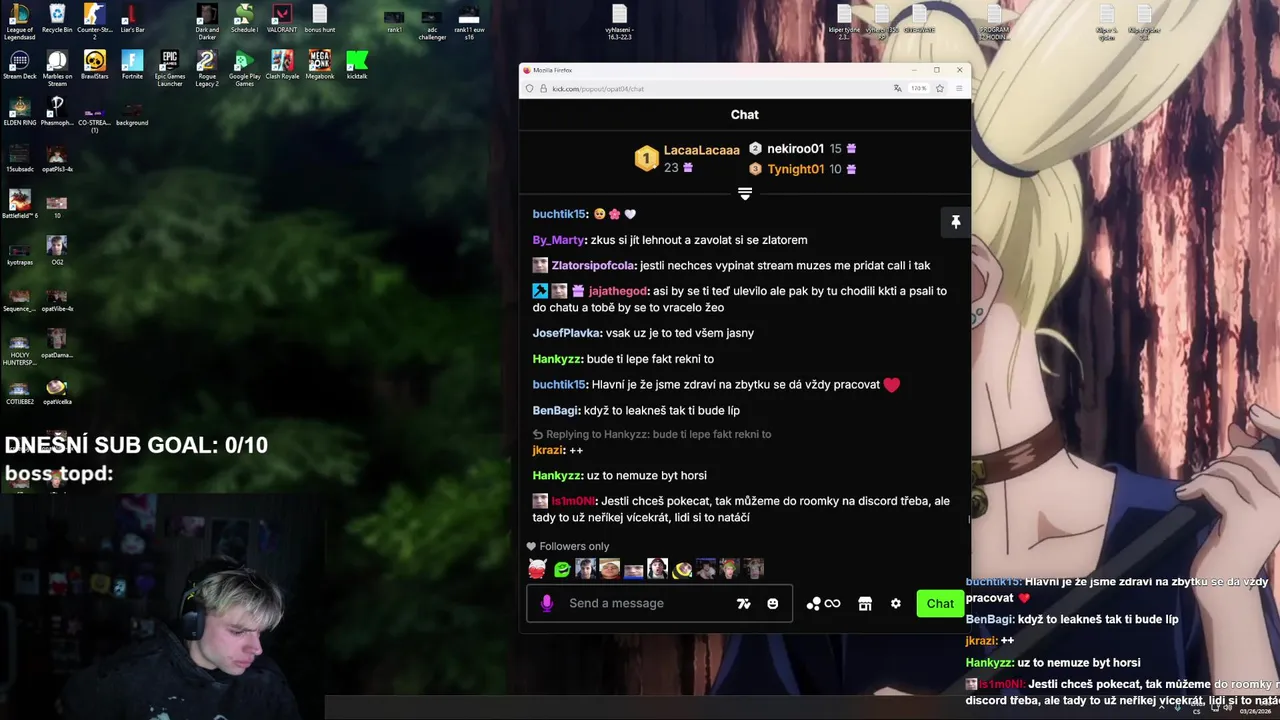
Task: Open the Firefox hamburger application menu
Action: 959,89
